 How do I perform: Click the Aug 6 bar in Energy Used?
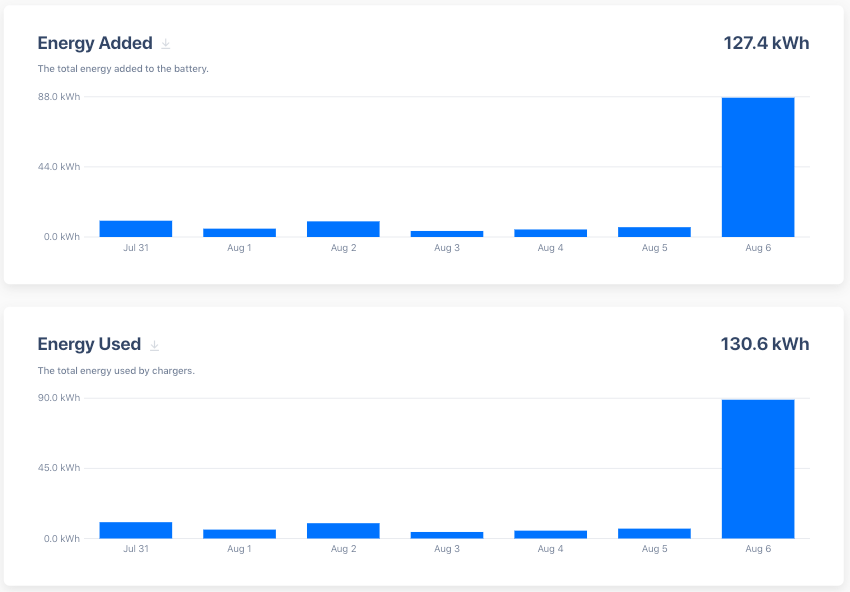pos(757,469)
